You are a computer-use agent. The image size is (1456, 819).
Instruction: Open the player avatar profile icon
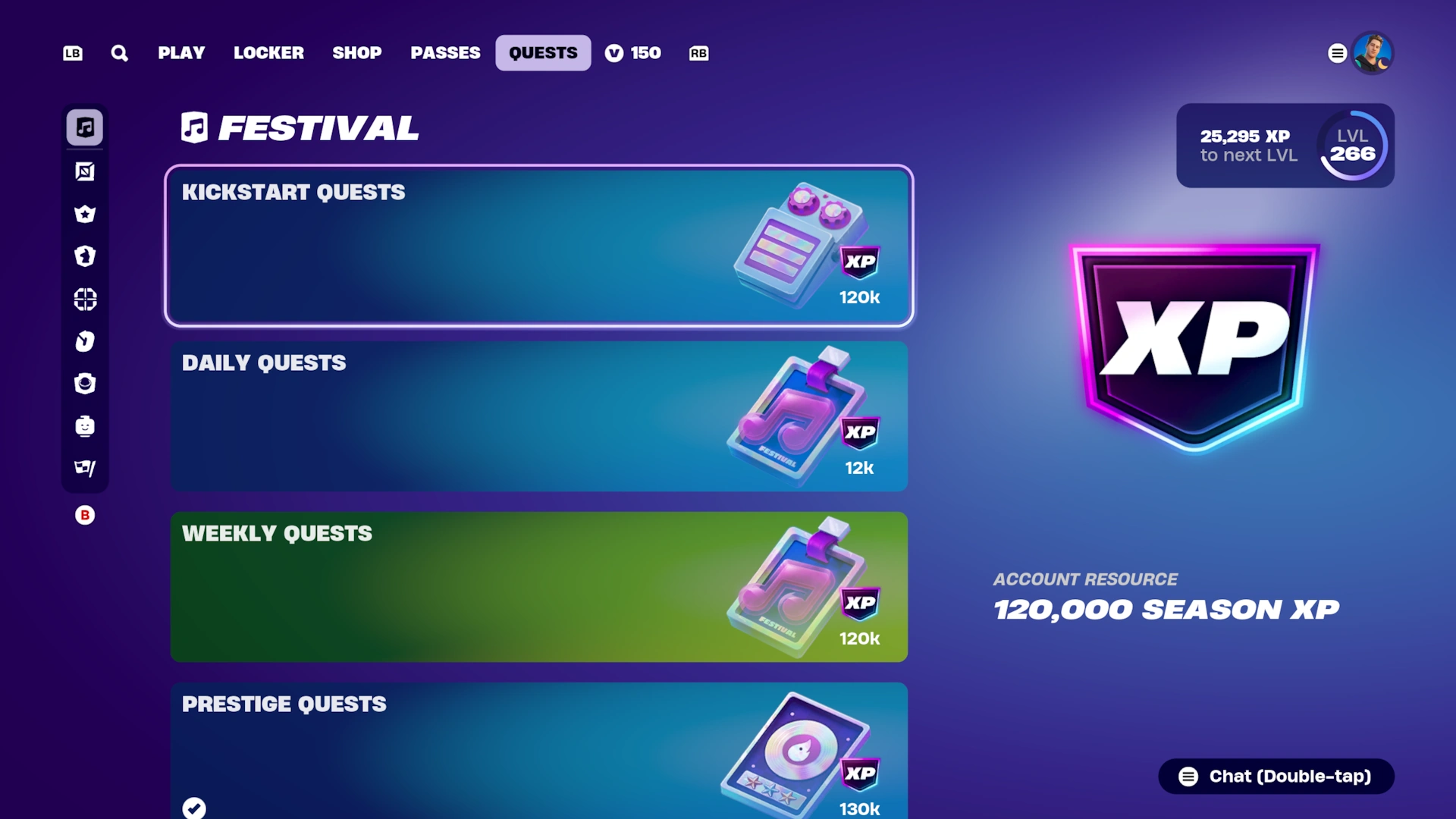coord(1373,53)
